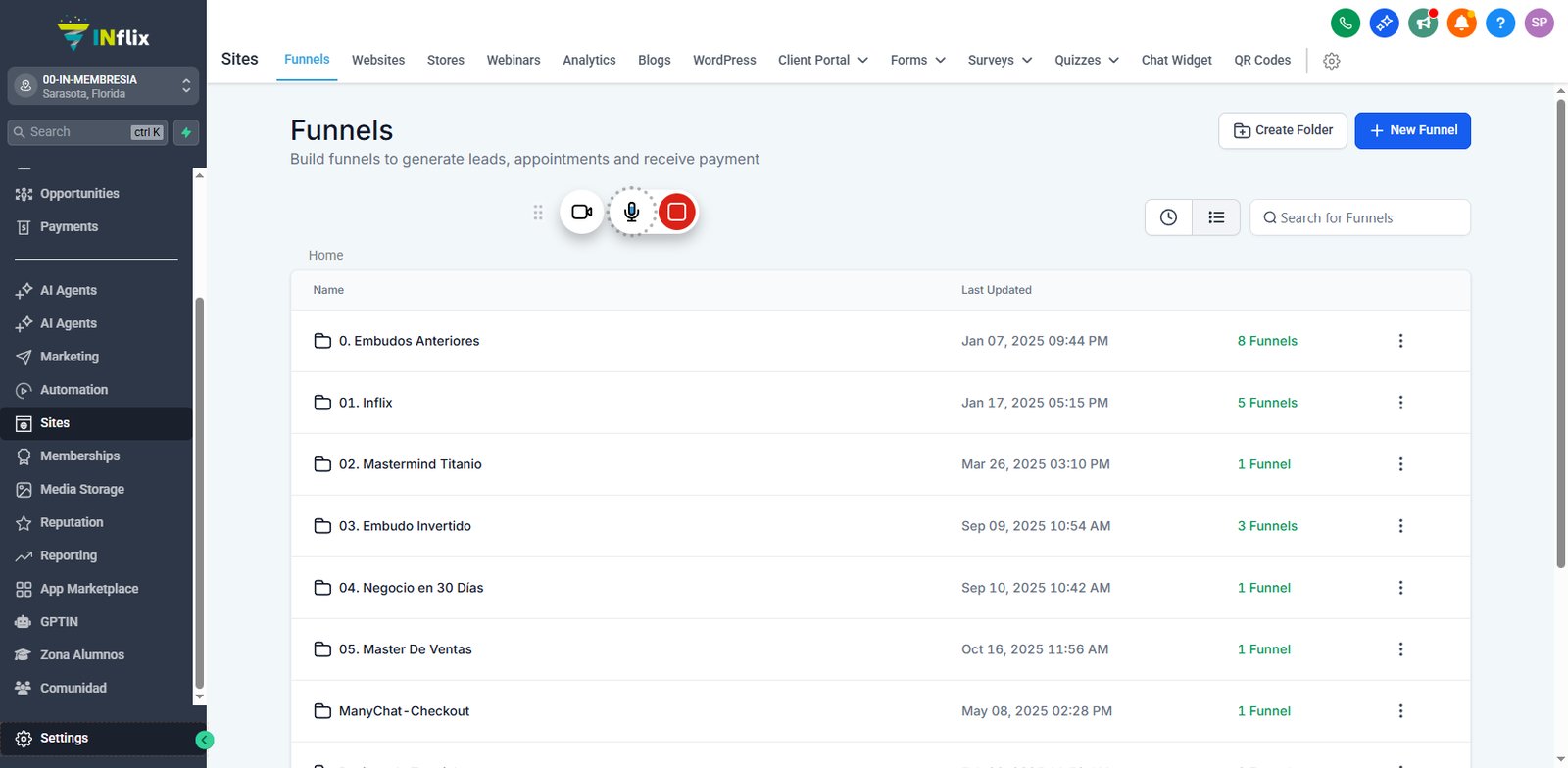Open options menu for 01. Inflix folder
The height and width of the screenshot is (768, 1568).
[x=1400, y=403]
